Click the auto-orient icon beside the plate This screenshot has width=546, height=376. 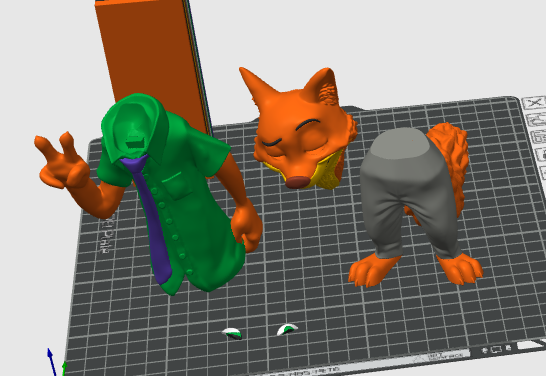[537, 119]
